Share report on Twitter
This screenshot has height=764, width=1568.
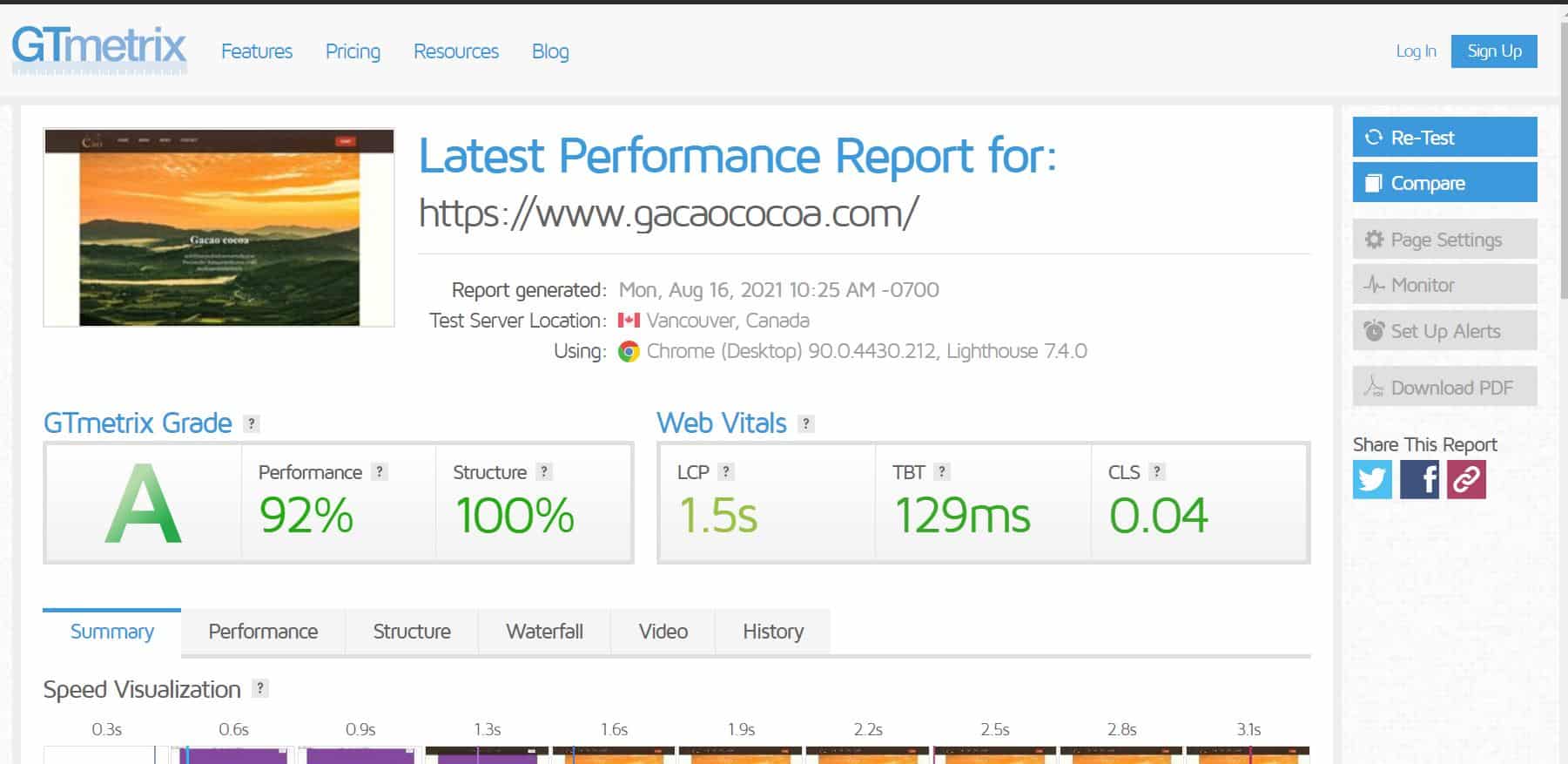coord(1372,479)
